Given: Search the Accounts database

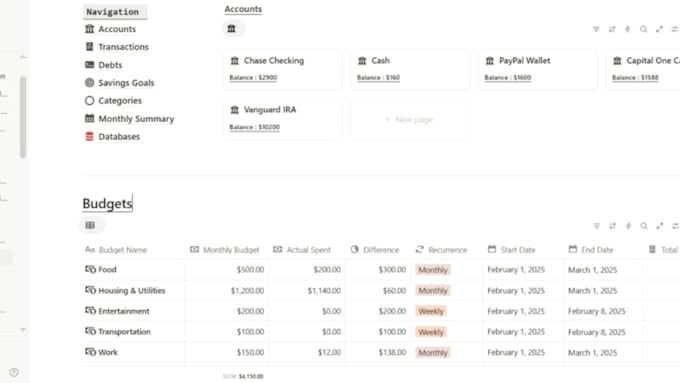Looking at the screenshot, I should pyautogui.click(x=644, y=29).
